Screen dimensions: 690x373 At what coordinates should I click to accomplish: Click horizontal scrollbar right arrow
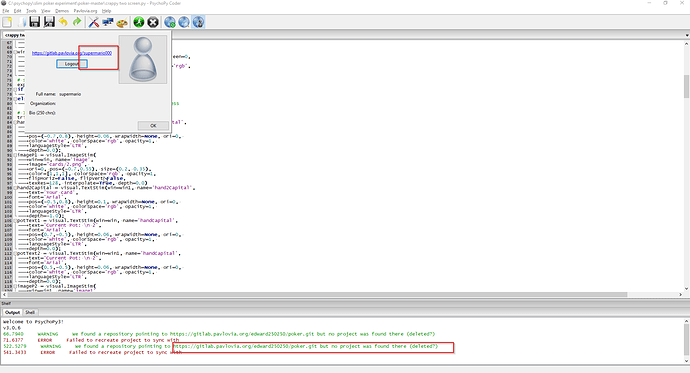pos(680,295)
